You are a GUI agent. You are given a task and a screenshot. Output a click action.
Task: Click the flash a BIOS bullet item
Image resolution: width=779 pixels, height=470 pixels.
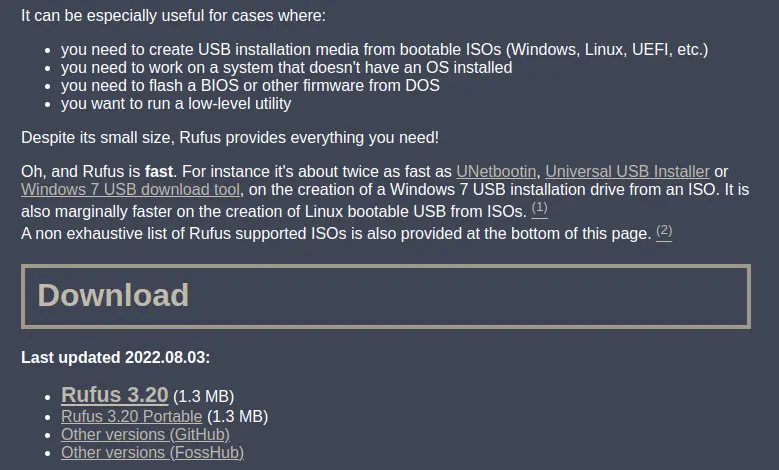point(250,85)
